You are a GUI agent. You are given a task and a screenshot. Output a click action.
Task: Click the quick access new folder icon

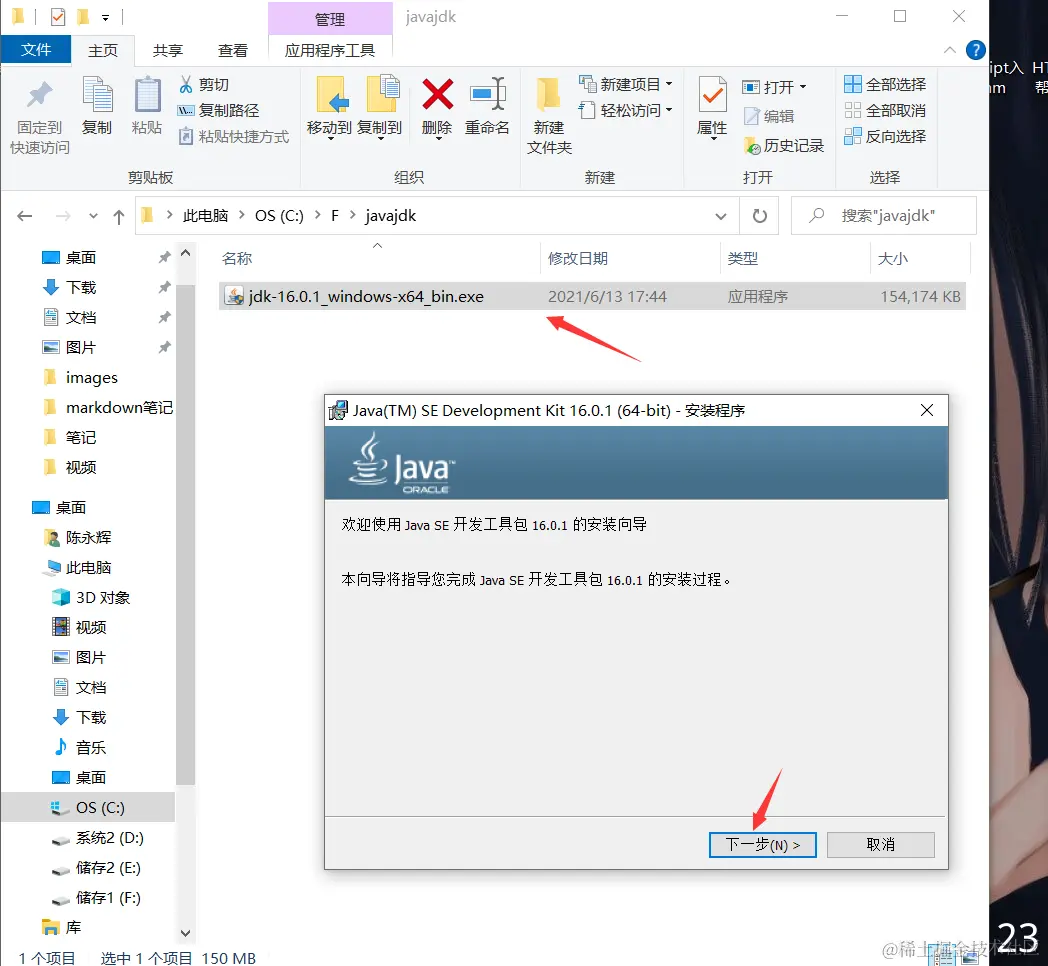coord(84,16)
